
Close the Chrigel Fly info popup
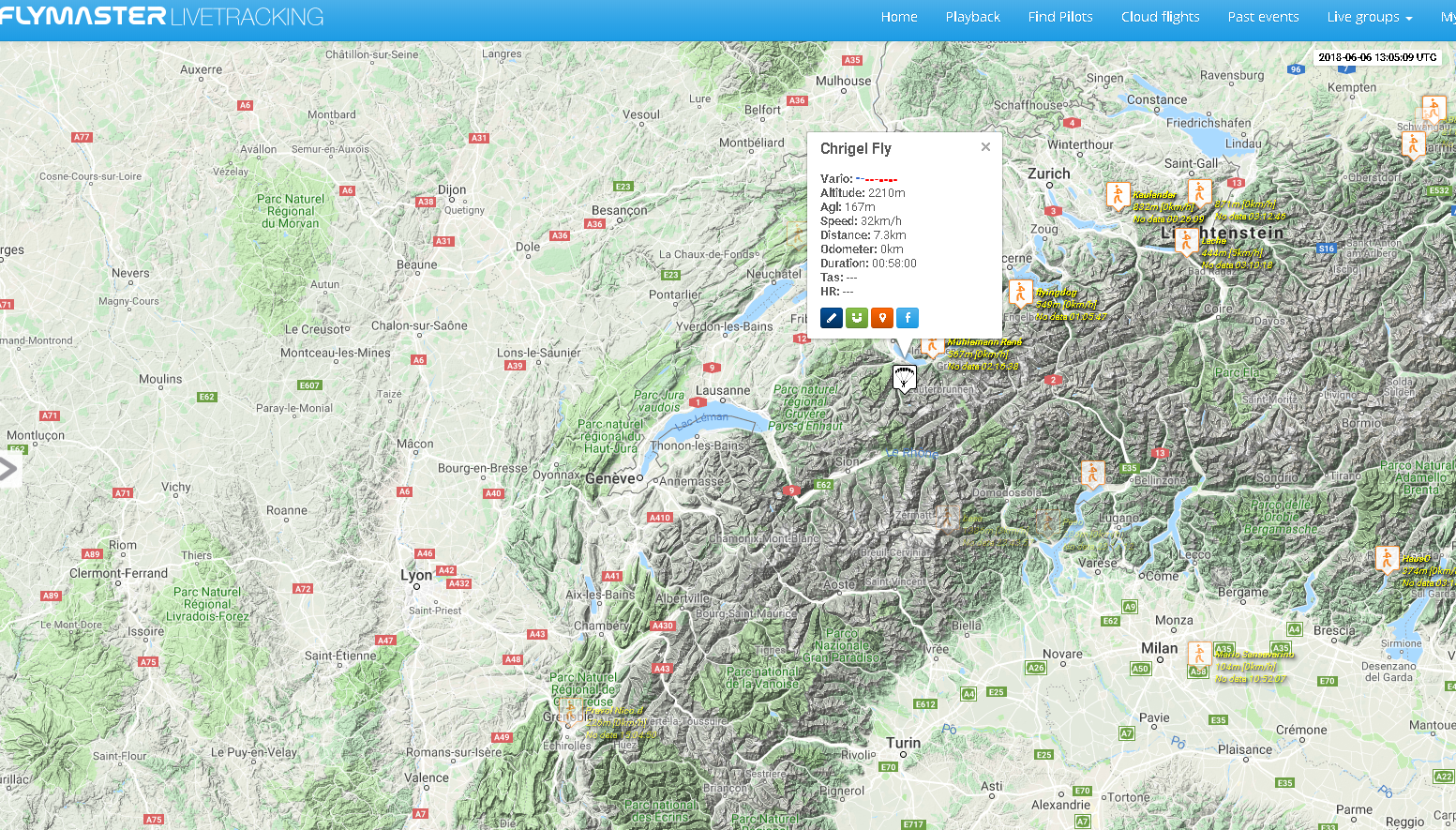(x=985, y=147)
